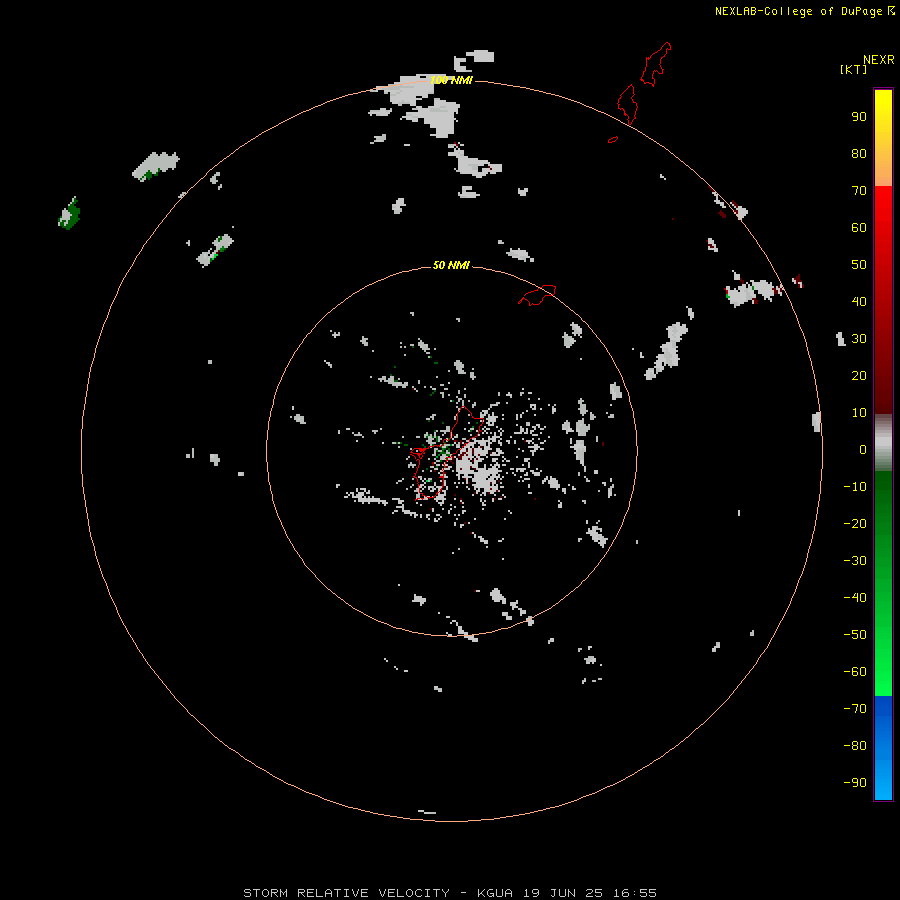The image size is (900, 900).
Task: Click the -40 value on velocity scale
Action: (855, 598)
